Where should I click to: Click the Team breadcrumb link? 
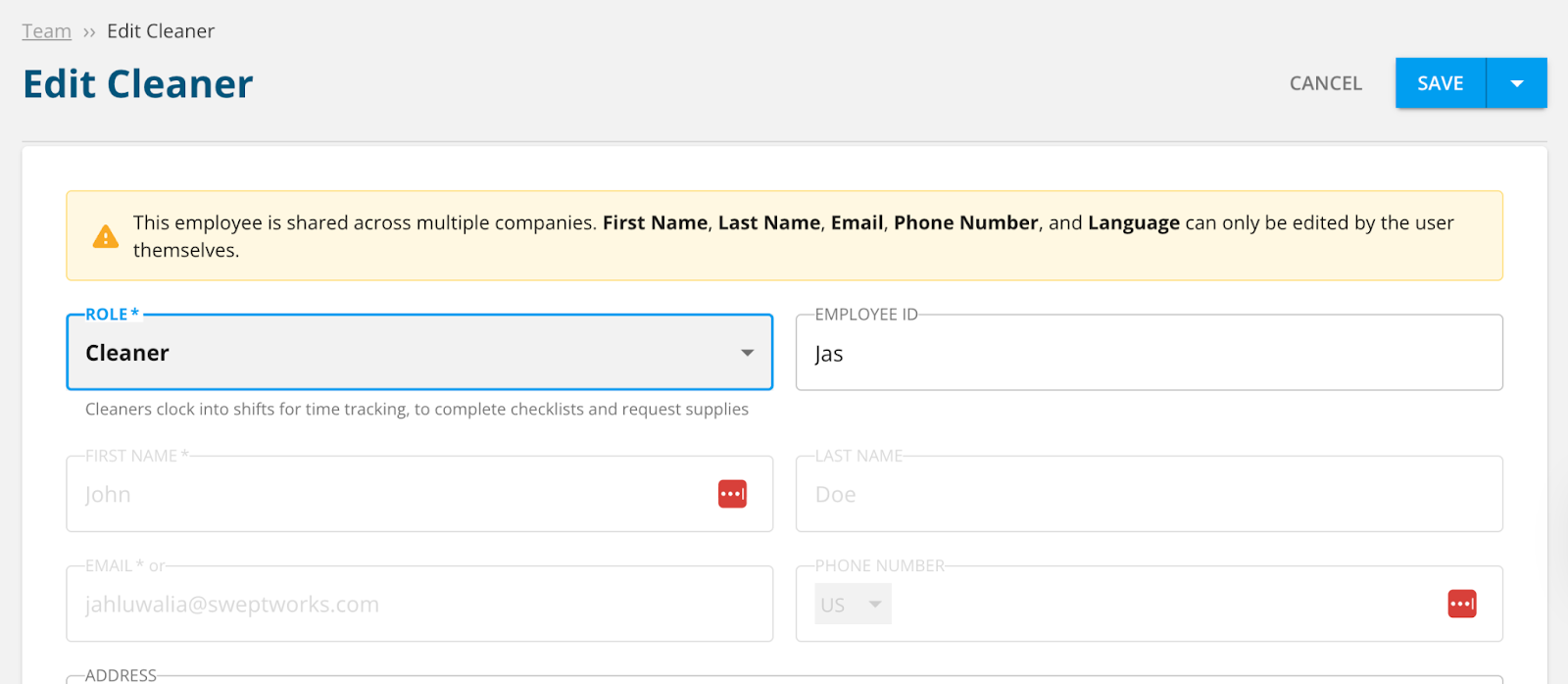click(x=46, y=31)
